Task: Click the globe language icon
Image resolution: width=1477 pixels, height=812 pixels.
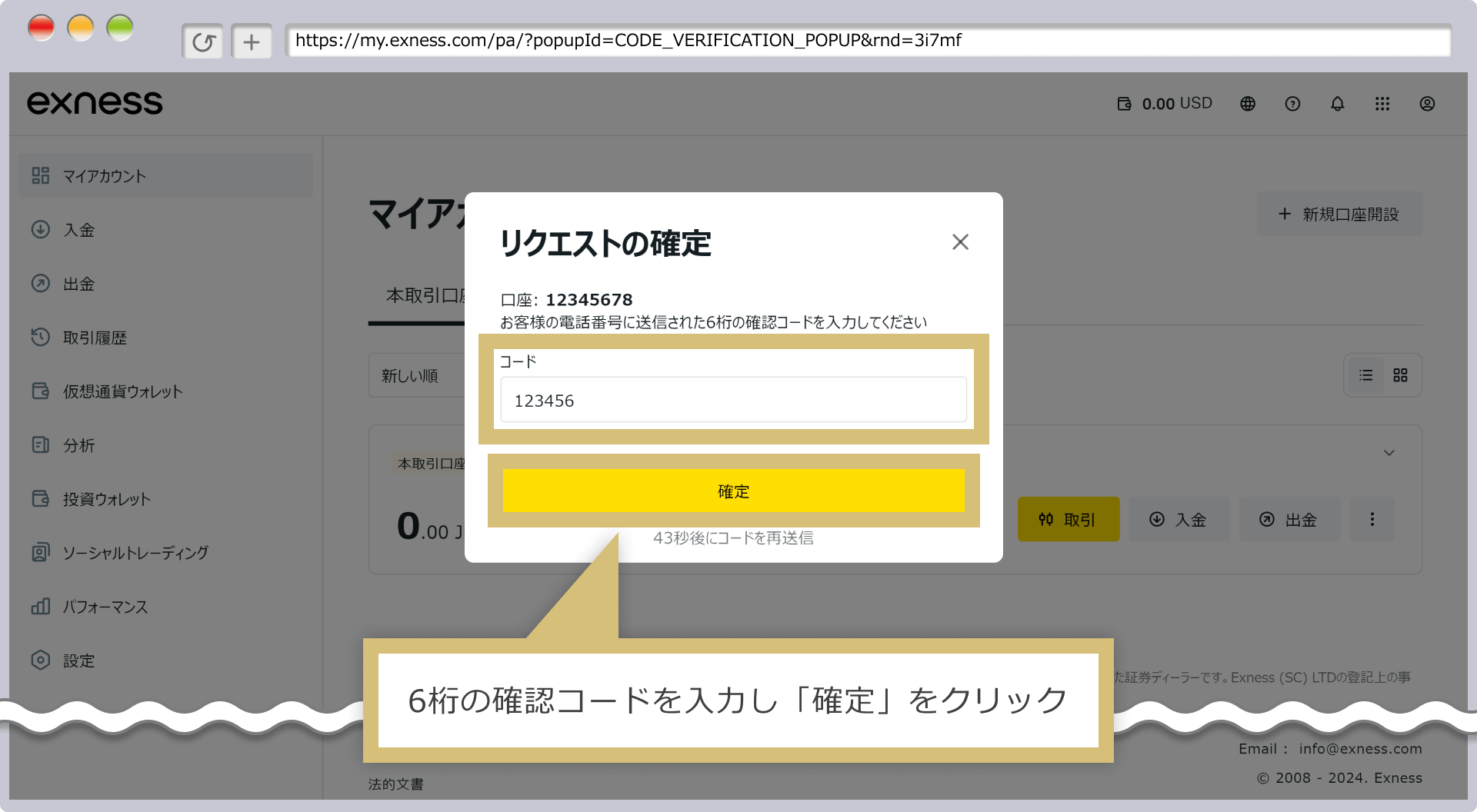Action: 1248,104
